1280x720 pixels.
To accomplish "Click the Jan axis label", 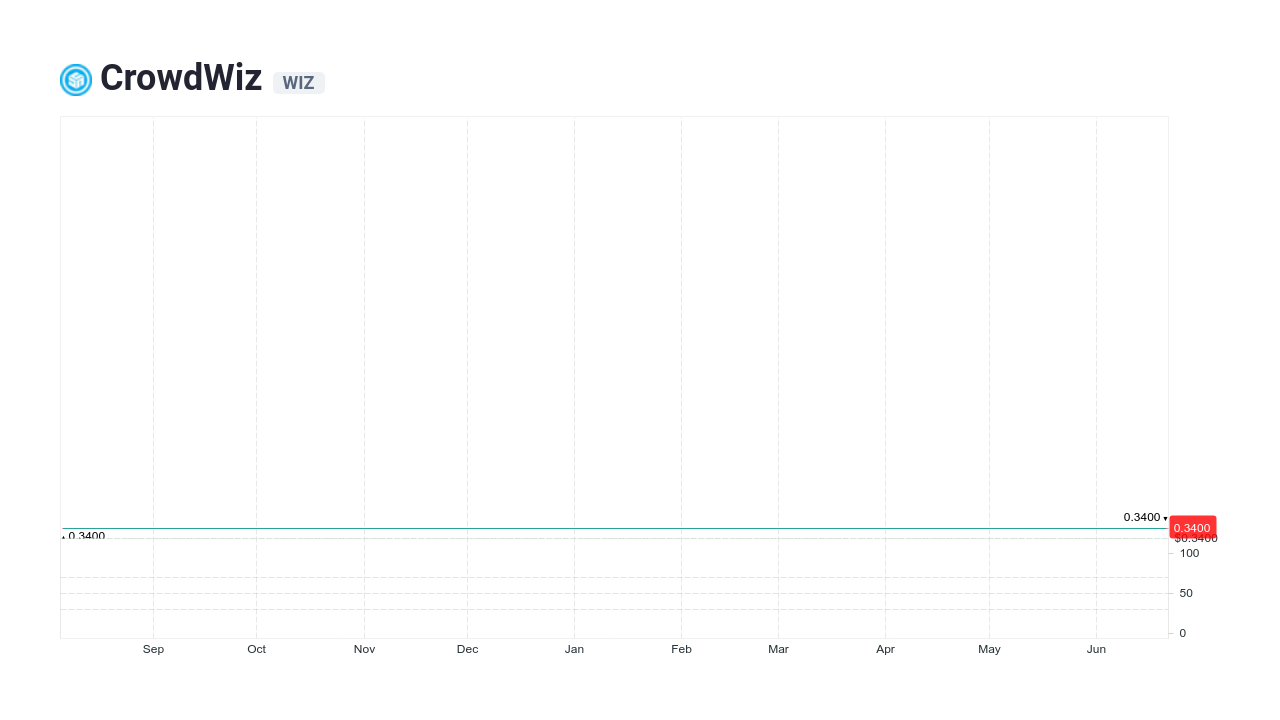I will pos(574,649).
